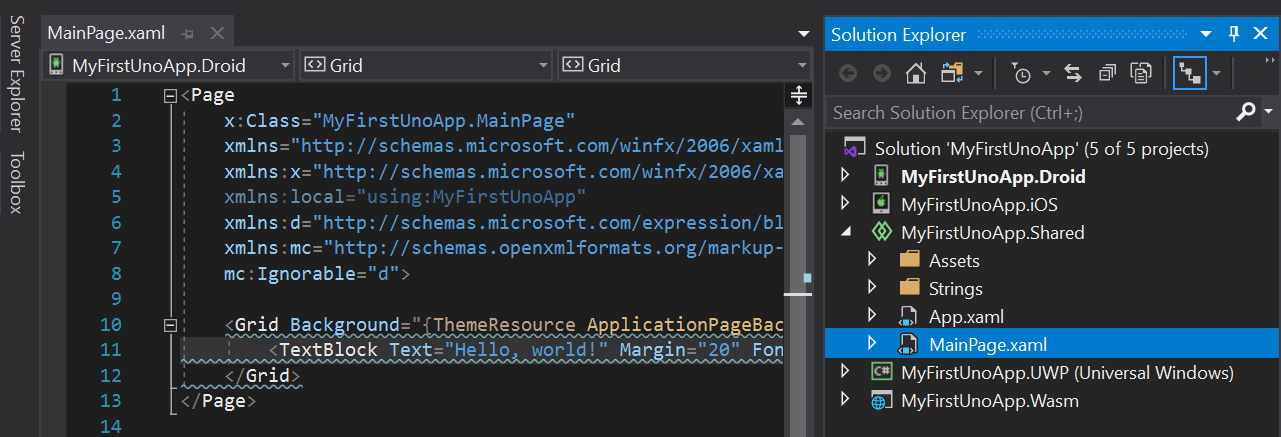The width and height of the screenshot is (1281, 437).
Task: Open the editor active files dropdown arrow
Action: coord(803,33)
